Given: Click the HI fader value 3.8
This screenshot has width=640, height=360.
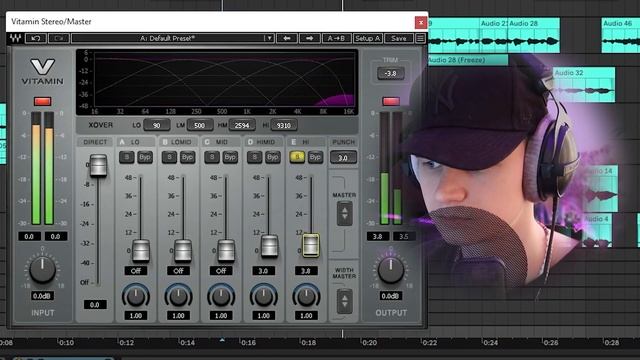Looking at the screenshot, I should tap(306, 271).
